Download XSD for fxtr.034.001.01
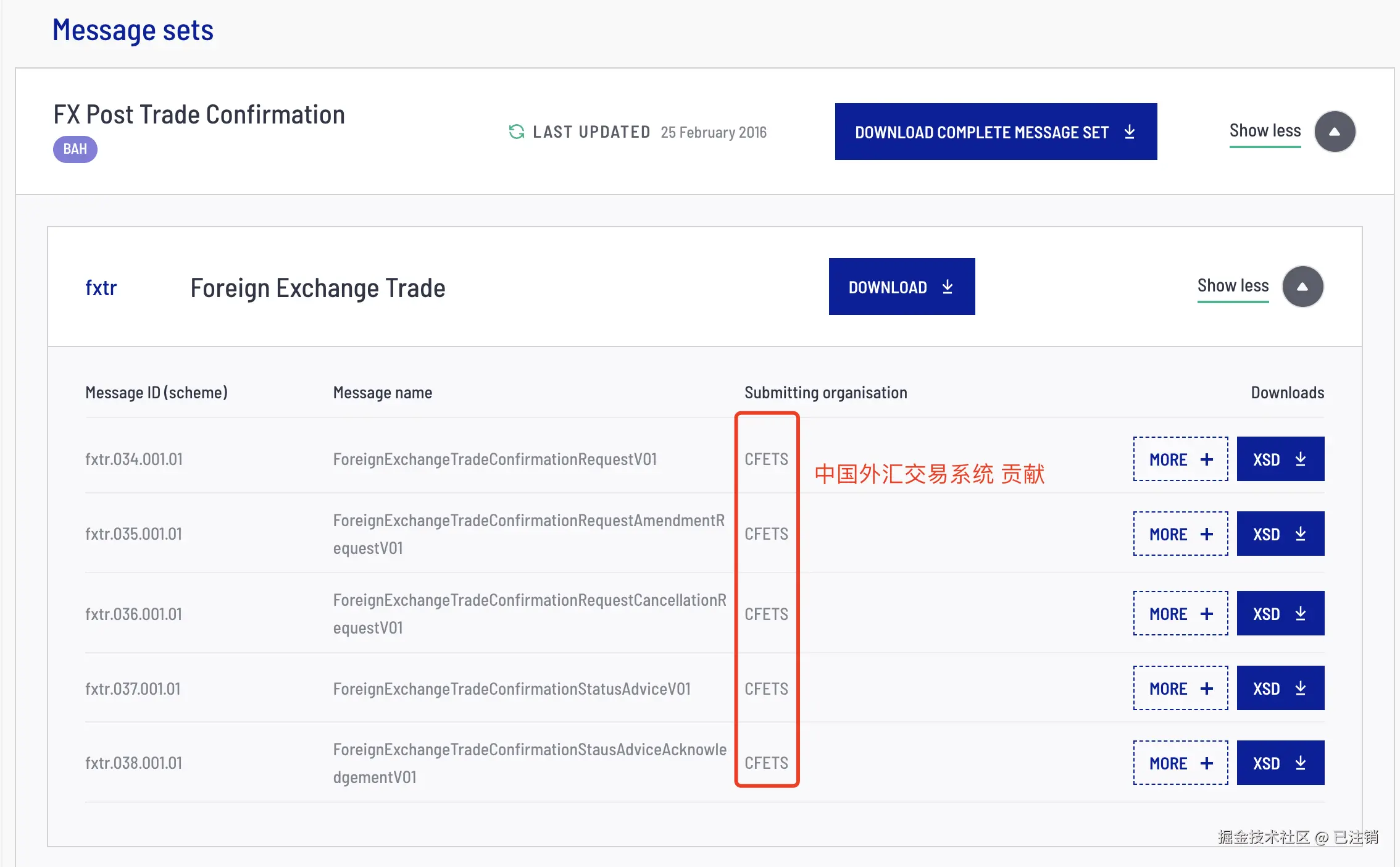The width and height of the screenshot is (1400, 867). [x=1280, y=459]
